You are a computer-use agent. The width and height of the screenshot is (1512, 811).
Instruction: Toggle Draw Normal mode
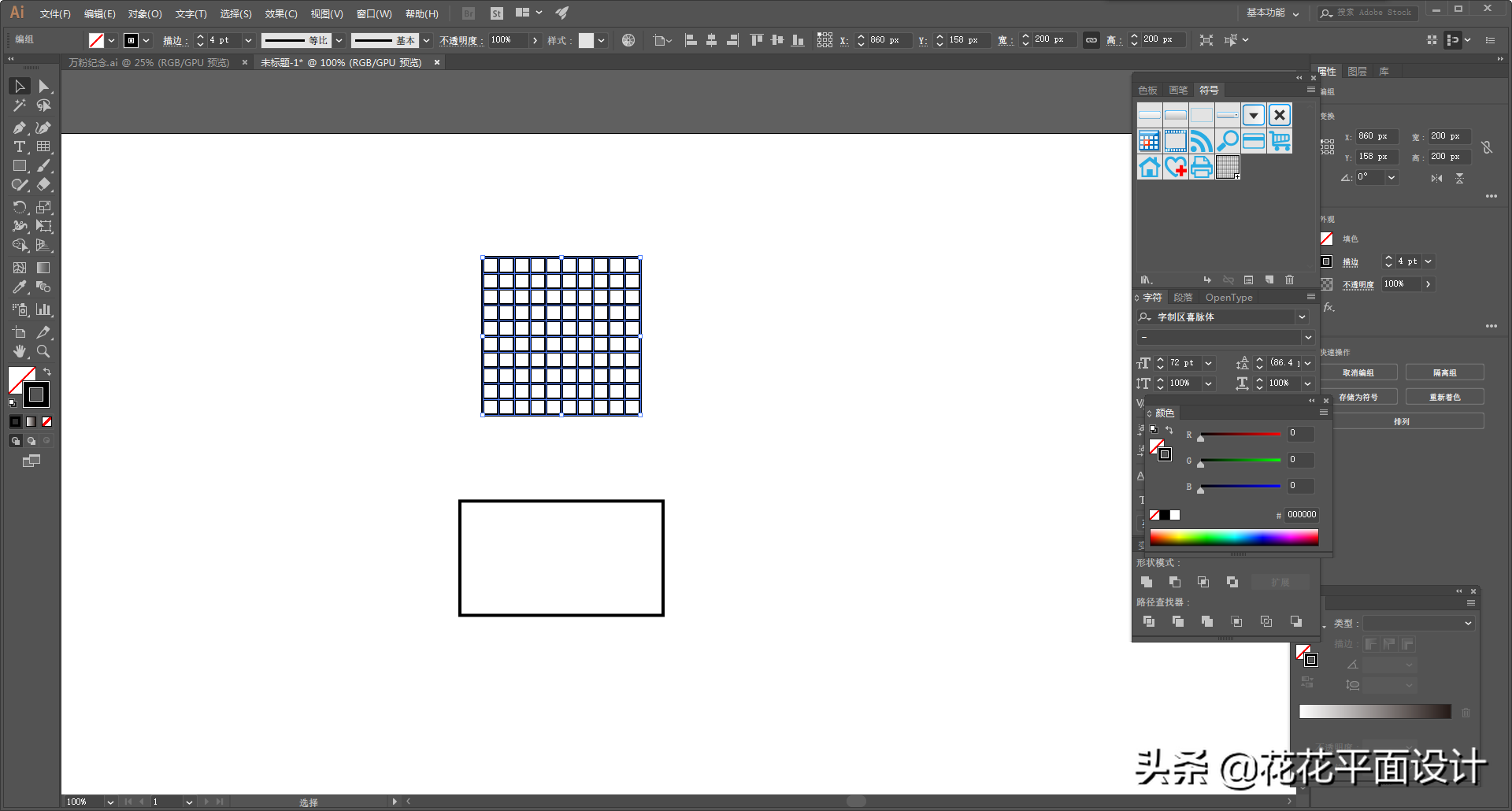click(x=15, y=441)
